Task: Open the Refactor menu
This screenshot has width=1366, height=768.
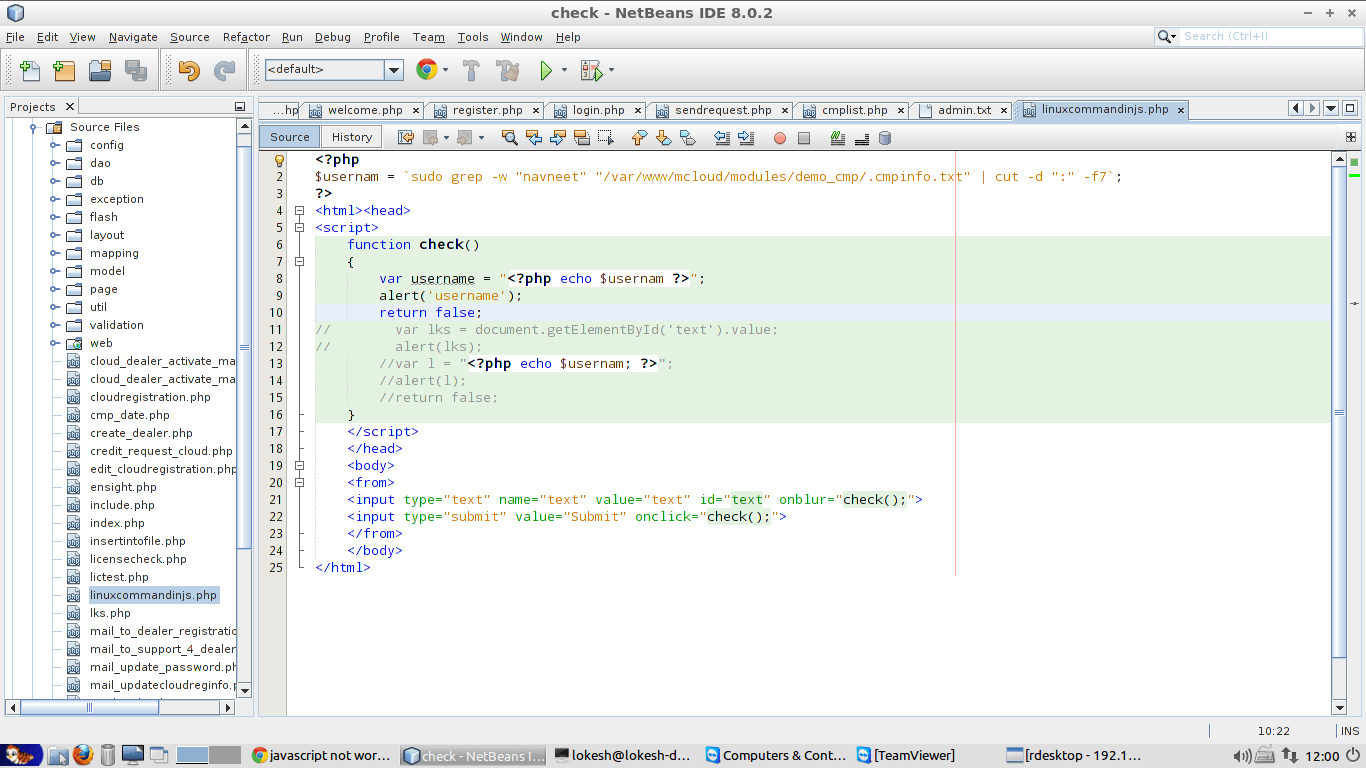Action: [x=246, y=37]
